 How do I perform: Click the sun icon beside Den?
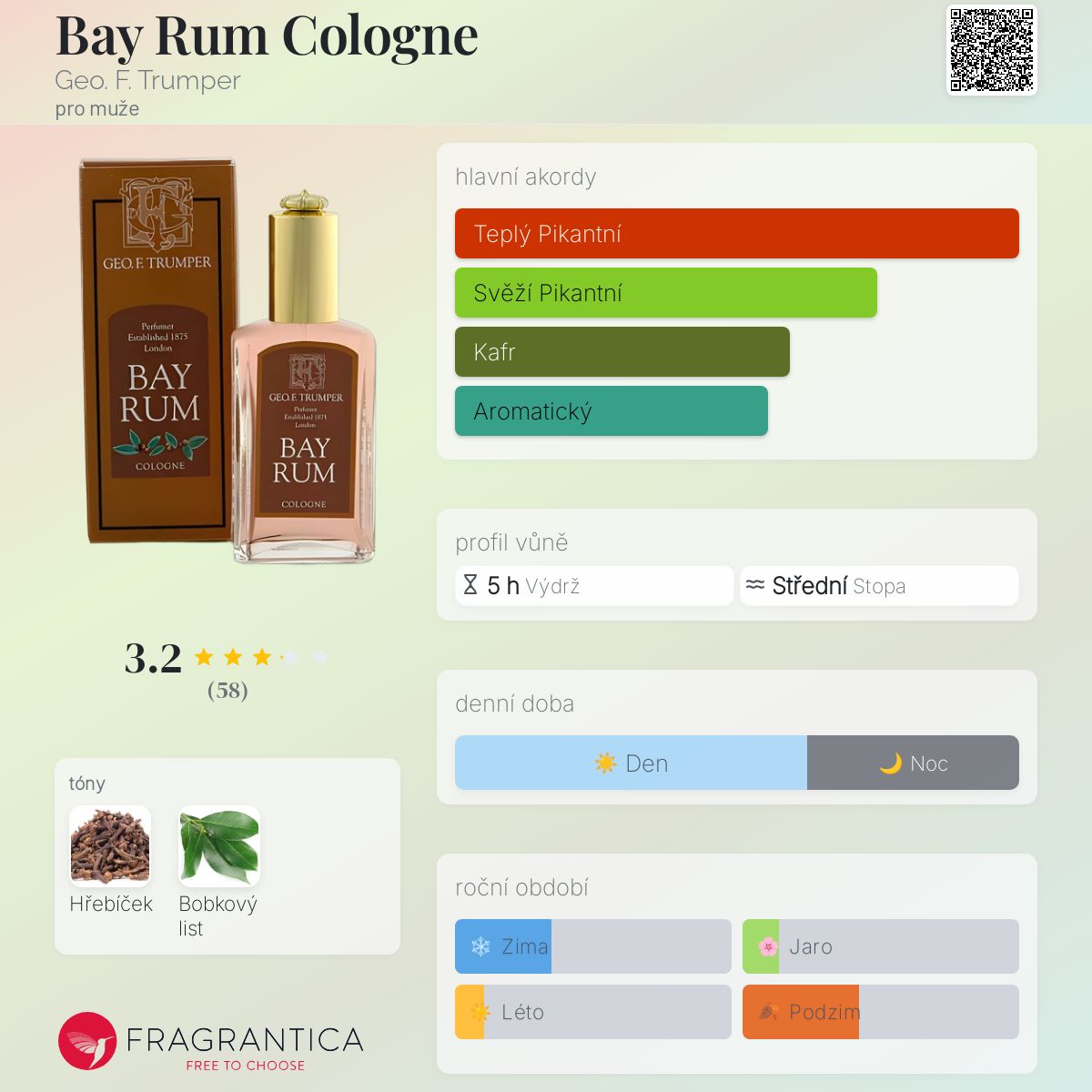(x=605, y=763)
